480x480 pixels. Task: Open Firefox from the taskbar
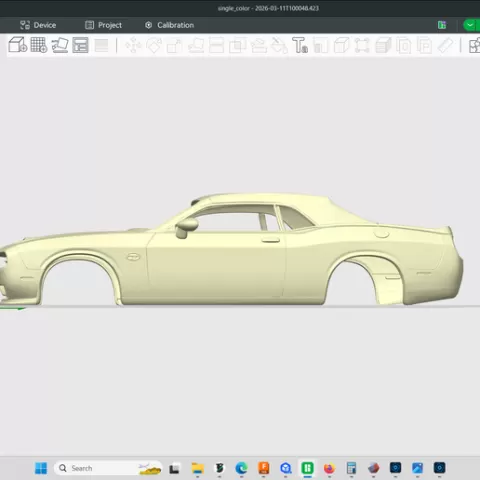329,468
